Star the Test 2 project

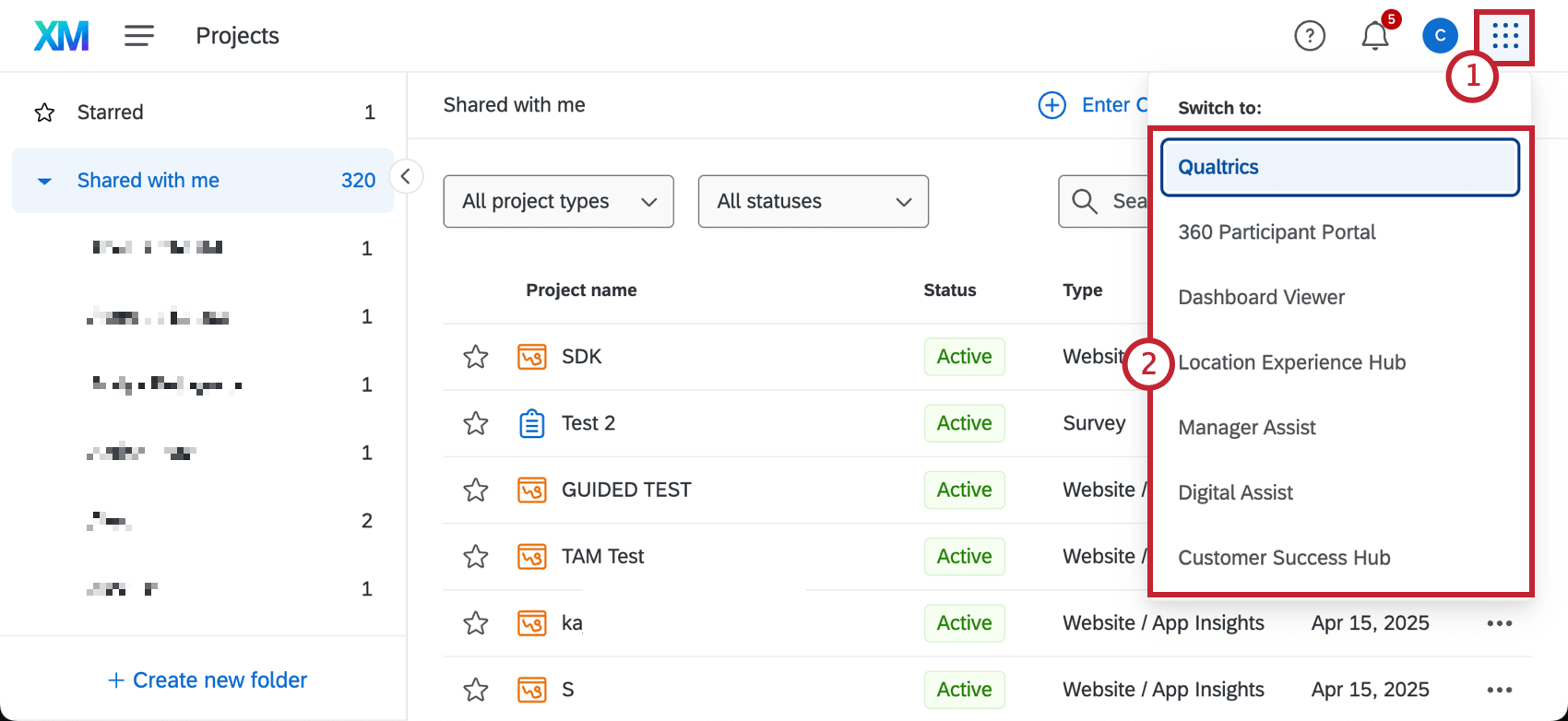tap(476, 423)
